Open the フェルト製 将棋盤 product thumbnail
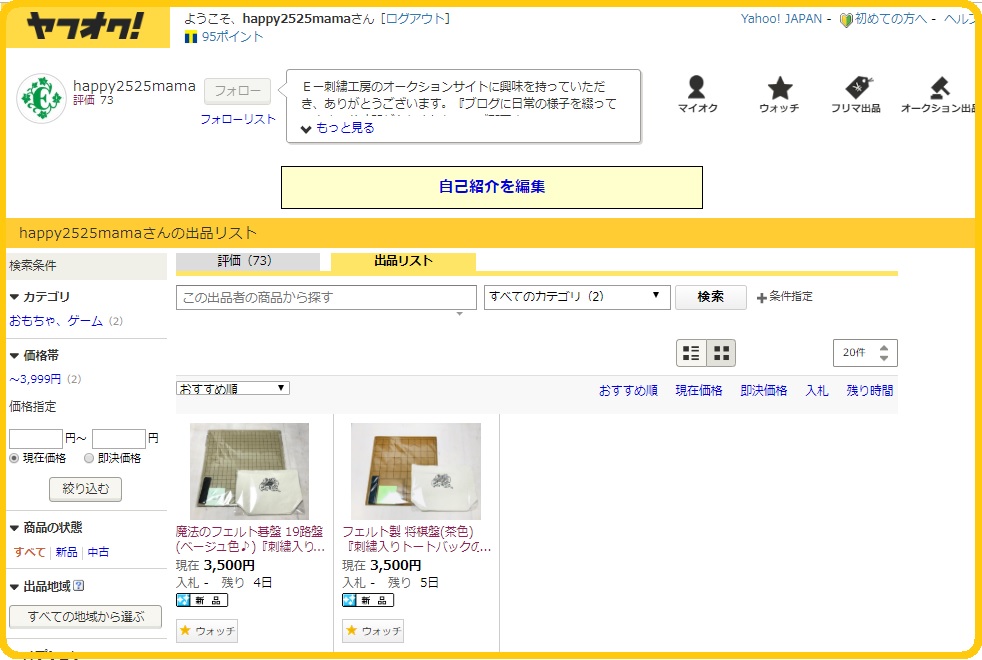The width and height of the screenshot is (982, 660). (x=416, y=471)
